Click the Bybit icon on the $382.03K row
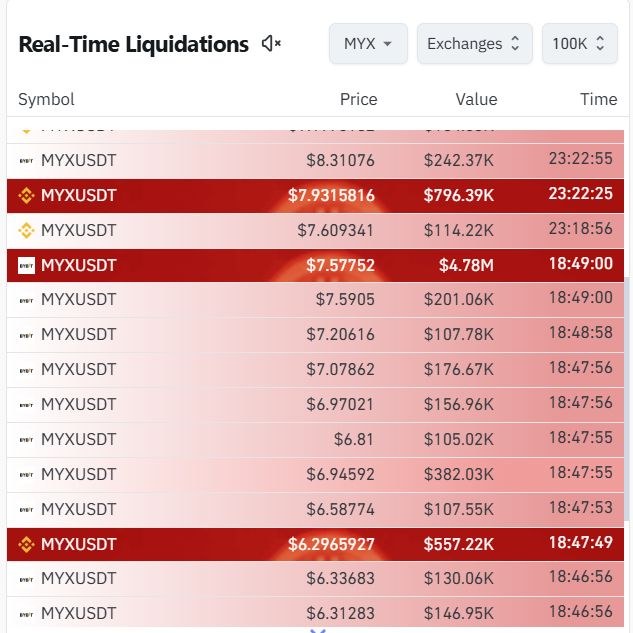633x633 pixels. (26, 475)
